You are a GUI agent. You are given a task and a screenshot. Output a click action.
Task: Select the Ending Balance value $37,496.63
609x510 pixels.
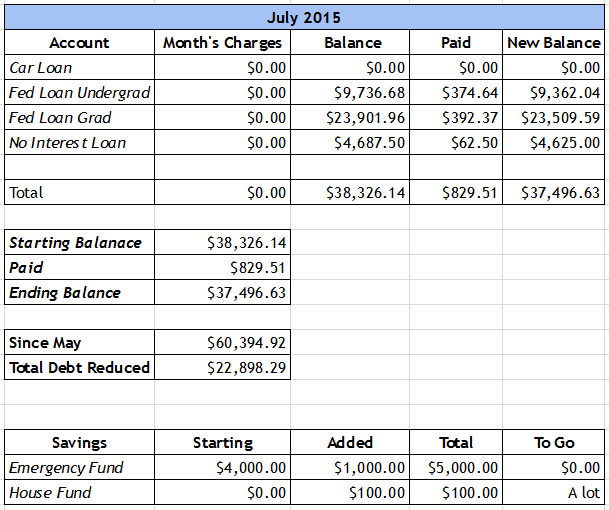(x=222, y=292)
